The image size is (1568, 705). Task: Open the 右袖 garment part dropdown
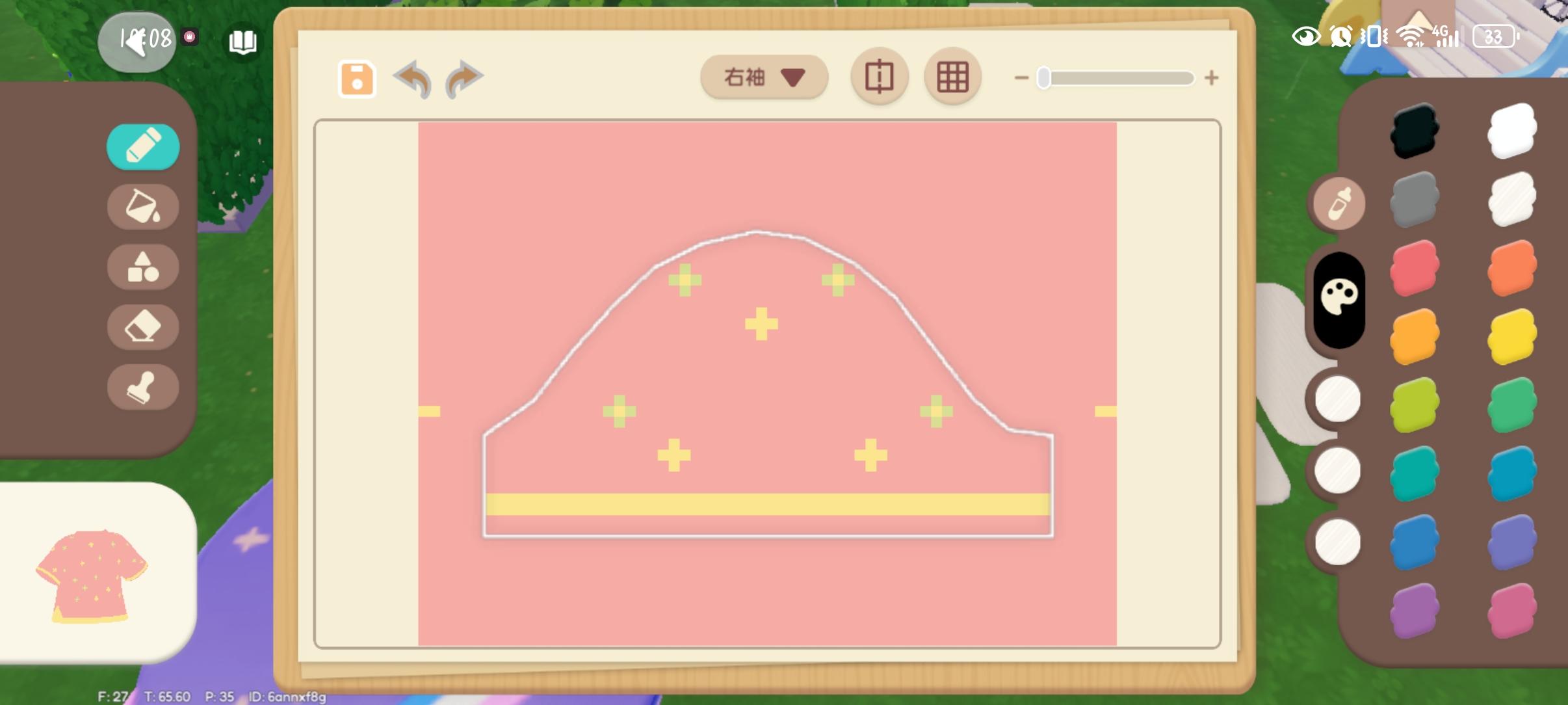click(764, 77)
